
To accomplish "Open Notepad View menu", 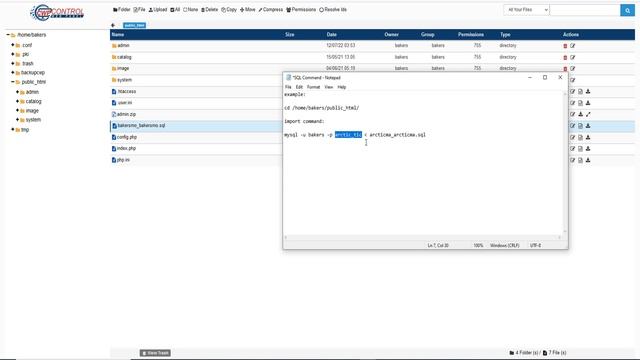I will 329,87.
